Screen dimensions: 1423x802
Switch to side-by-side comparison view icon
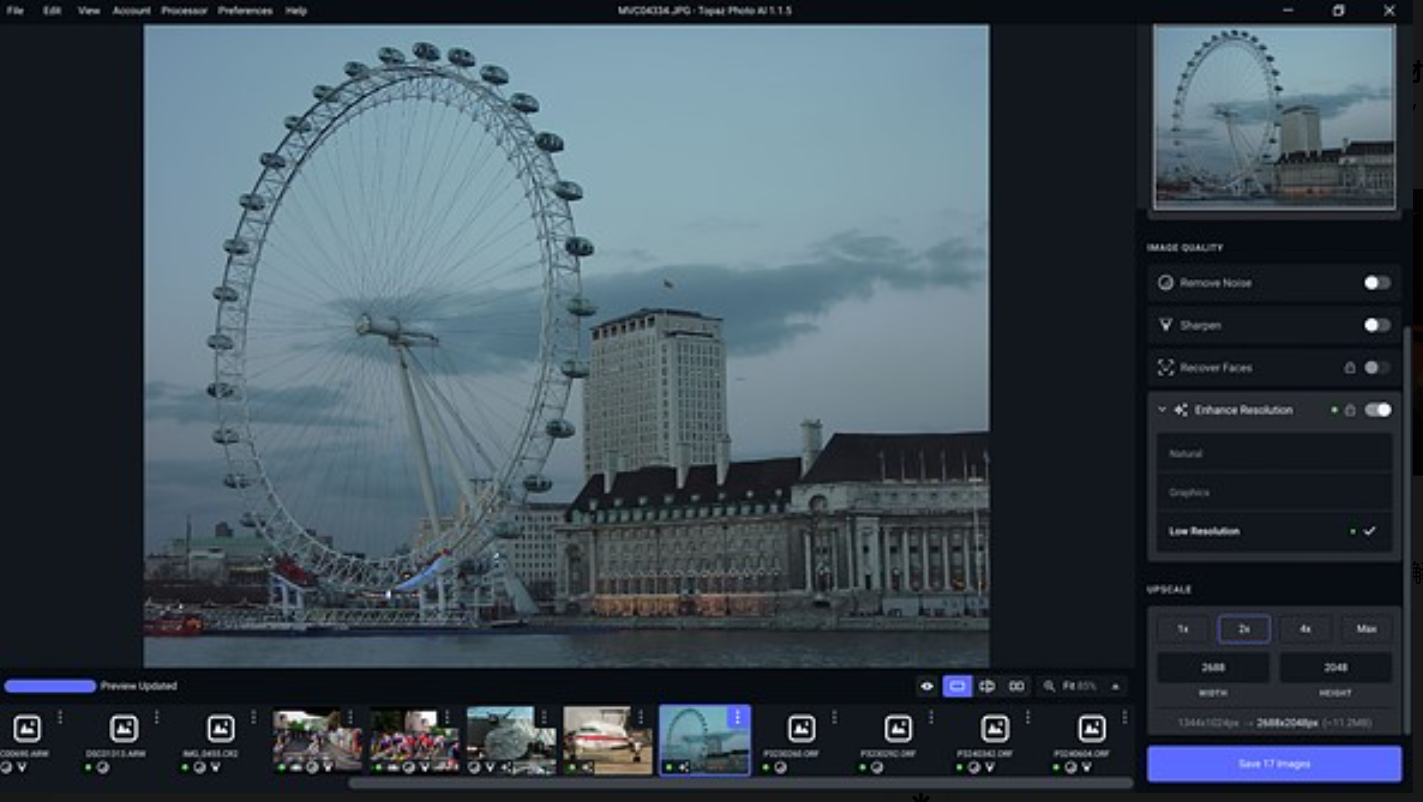click(1017, 686)
